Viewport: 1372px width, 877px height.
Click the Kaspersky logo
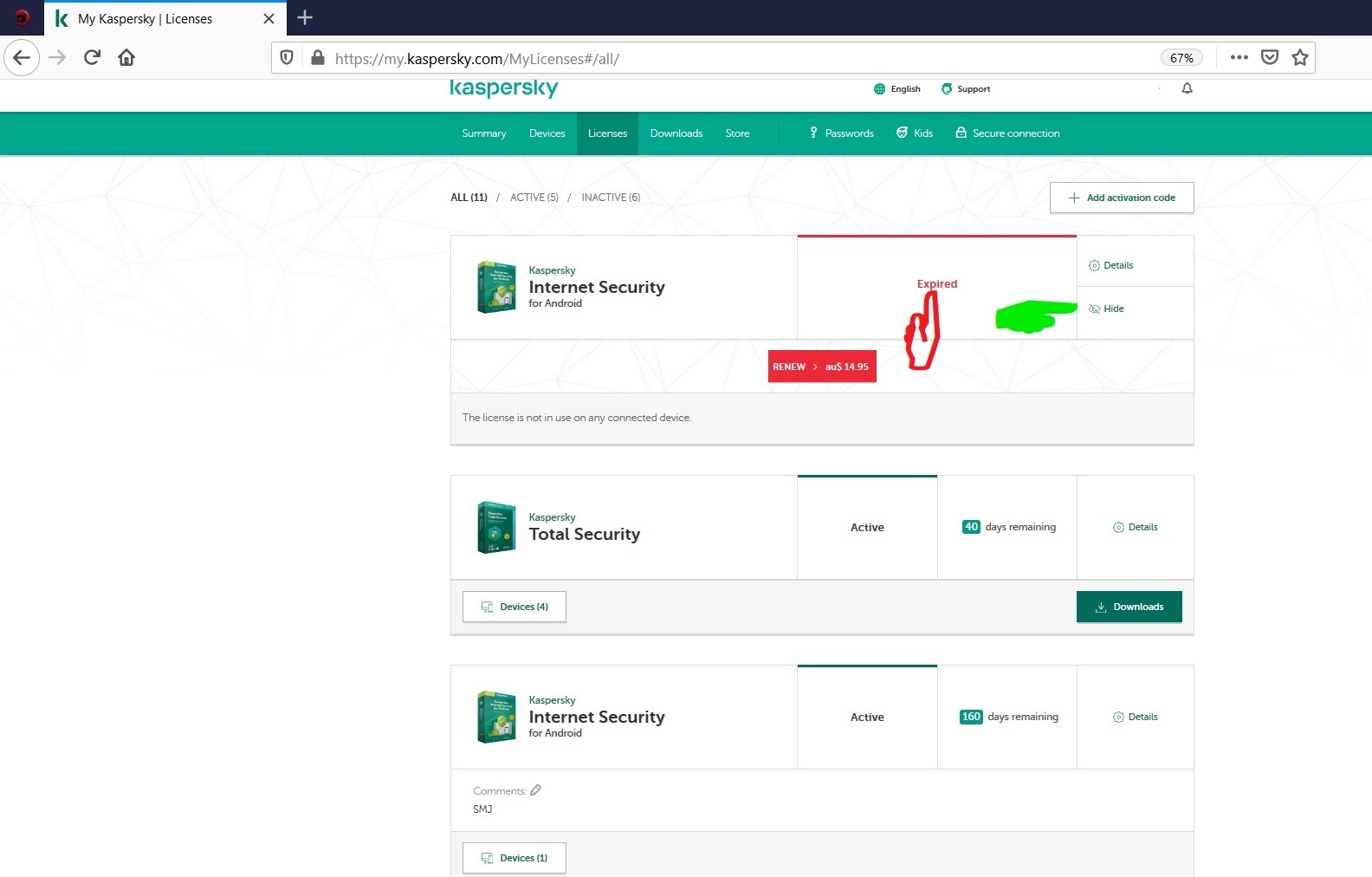[x=504, y=88]
